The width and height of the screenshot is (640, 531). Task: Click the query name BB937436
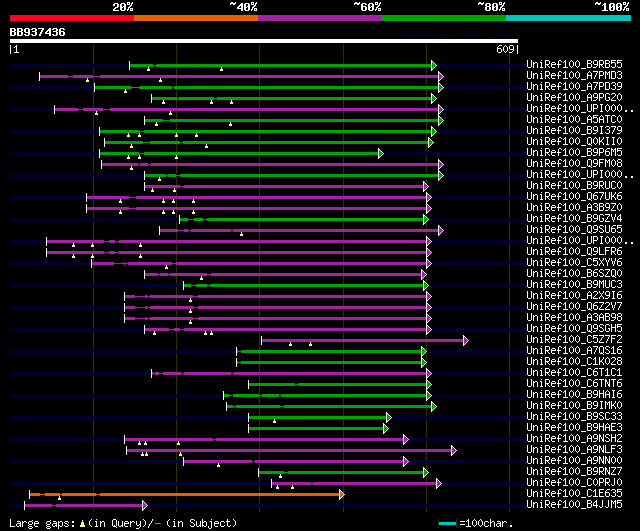pyautogui.click(x=37, y=32)
